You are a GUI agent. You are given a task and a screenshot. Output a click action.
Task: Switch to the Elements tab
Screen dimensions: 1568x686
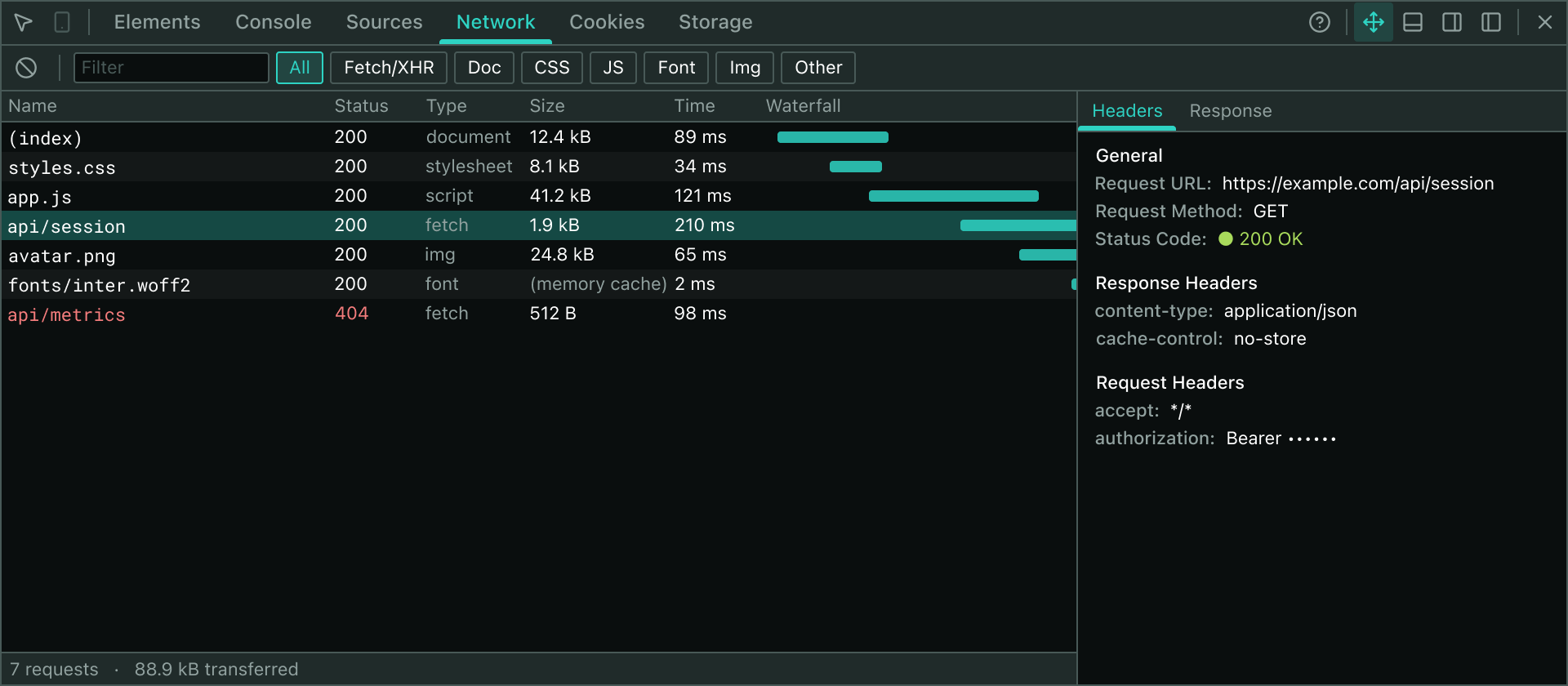(158, 22)
